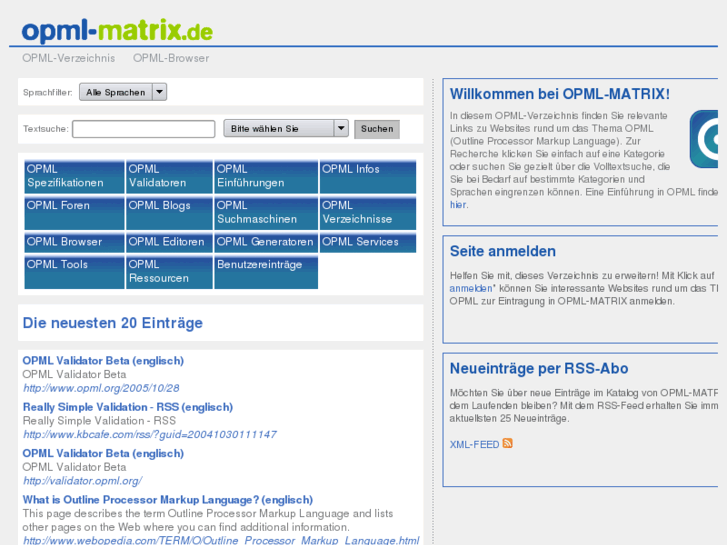The height and width of the screenshot is (545, 727).
Task: Open the OPML Spezifikationen category
Action: click(x=74, y=177)
